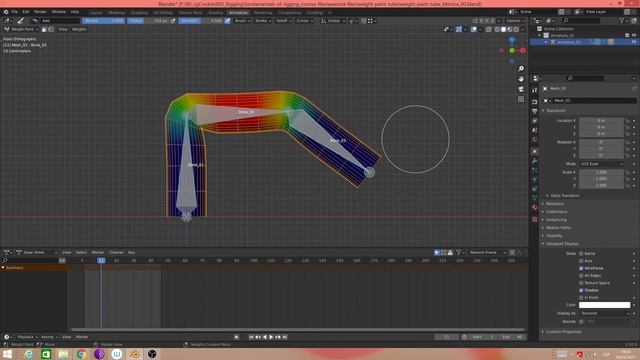Open the Object Data properties tab icon

(535, 198)
